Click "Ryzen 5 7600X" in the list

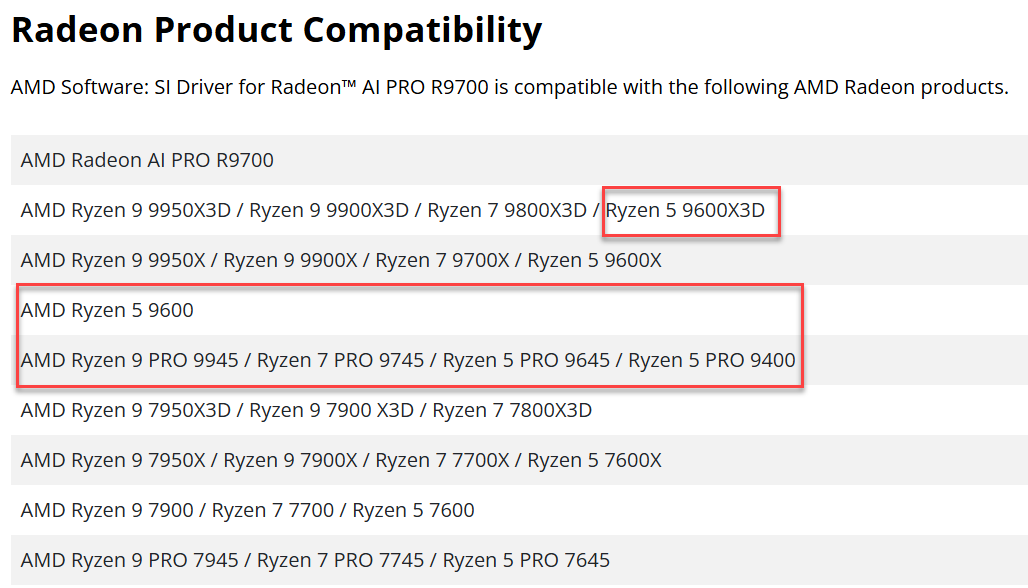[x=594, y=460]
